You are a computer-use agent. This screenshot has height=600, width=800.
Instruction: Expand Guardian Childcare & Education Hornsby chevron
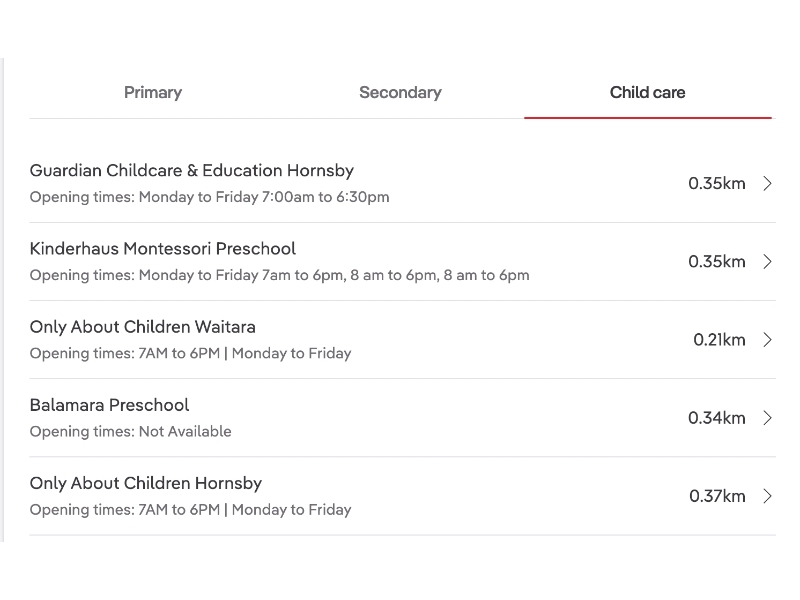point(767,183)
